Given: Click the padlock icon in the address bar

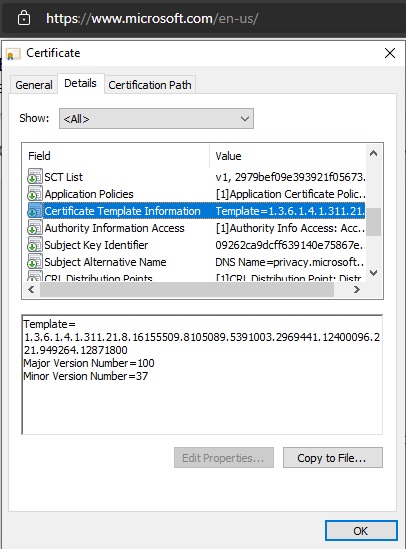Looking at the screenshot, I should pyautogui.click(x=24, y=18).
